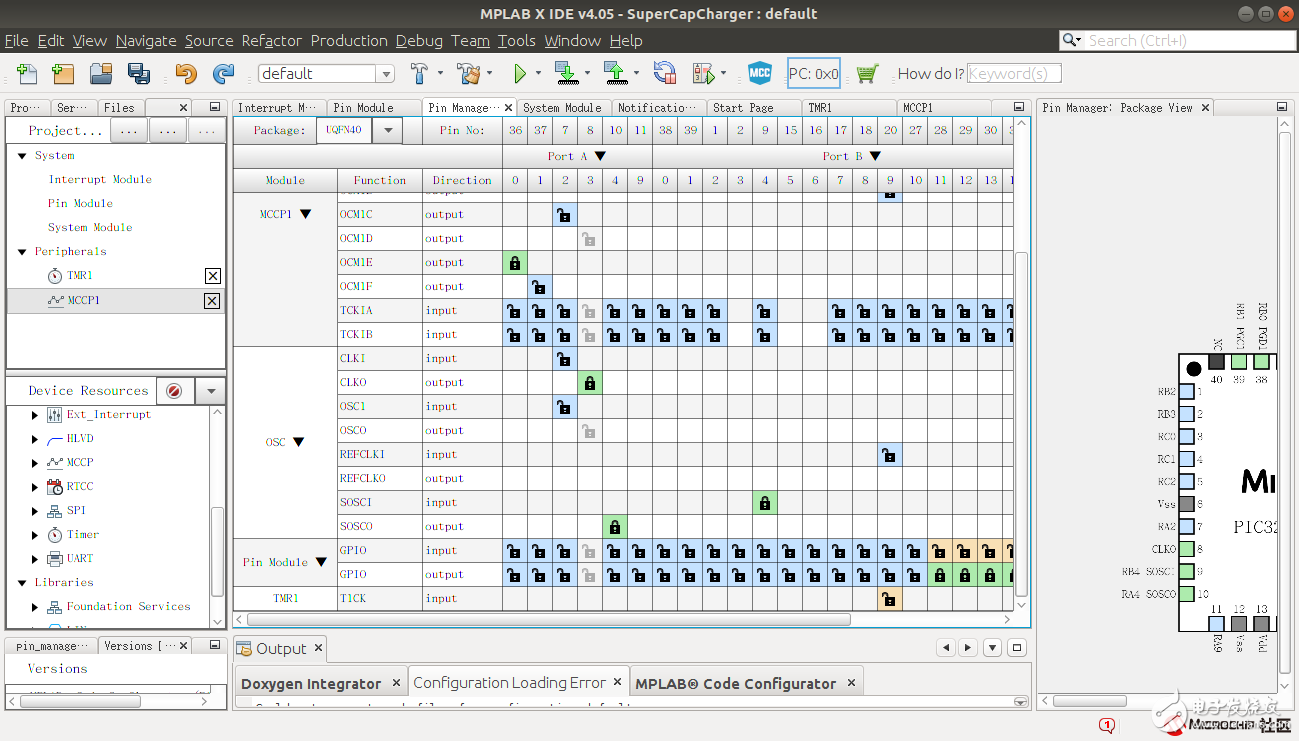Image resolution: width=1299 pixels, height=741 pixels.
Task: Open the shopping cart icon in toolbar
Action: [867, 73]
